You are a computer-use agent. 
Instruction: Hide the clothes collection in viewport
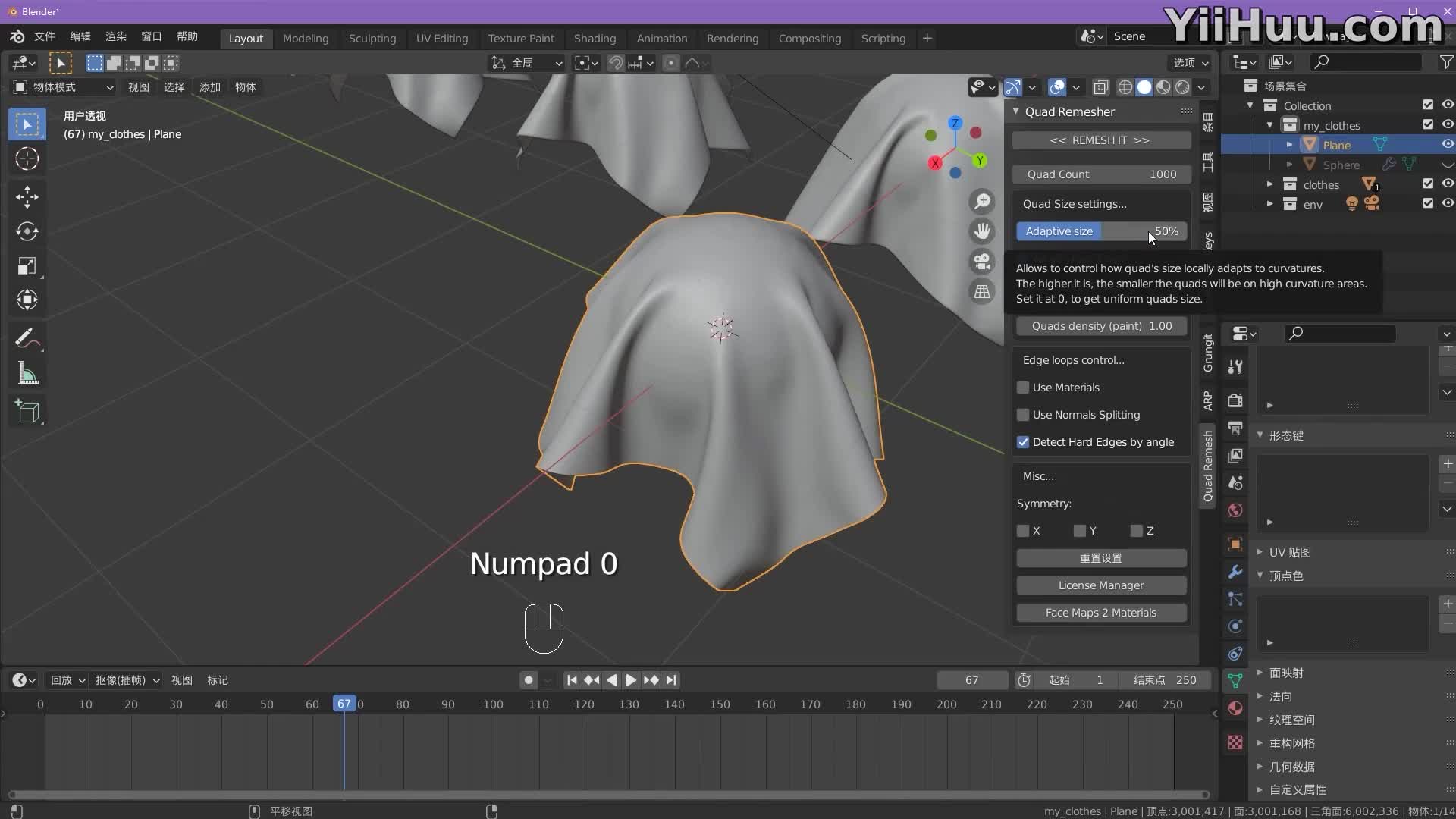1447,184
